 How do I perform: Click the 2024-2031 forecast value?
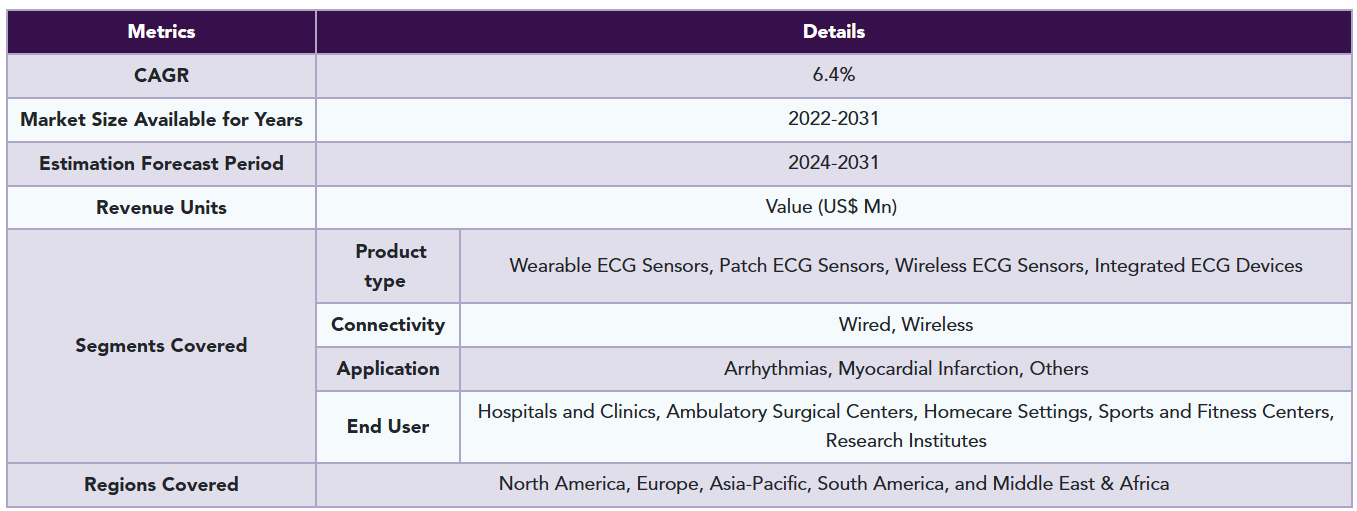[834, 163]
